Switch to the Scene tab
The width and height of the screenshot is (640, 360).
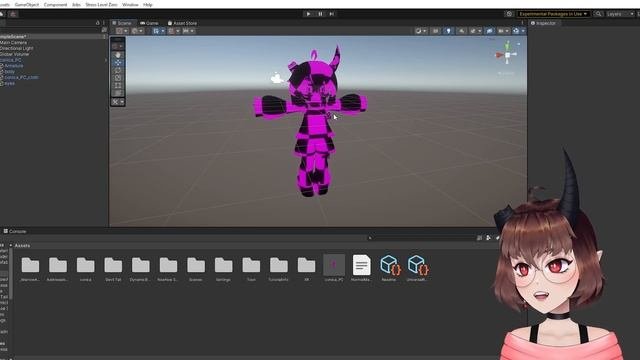click(x=122, y=23)
